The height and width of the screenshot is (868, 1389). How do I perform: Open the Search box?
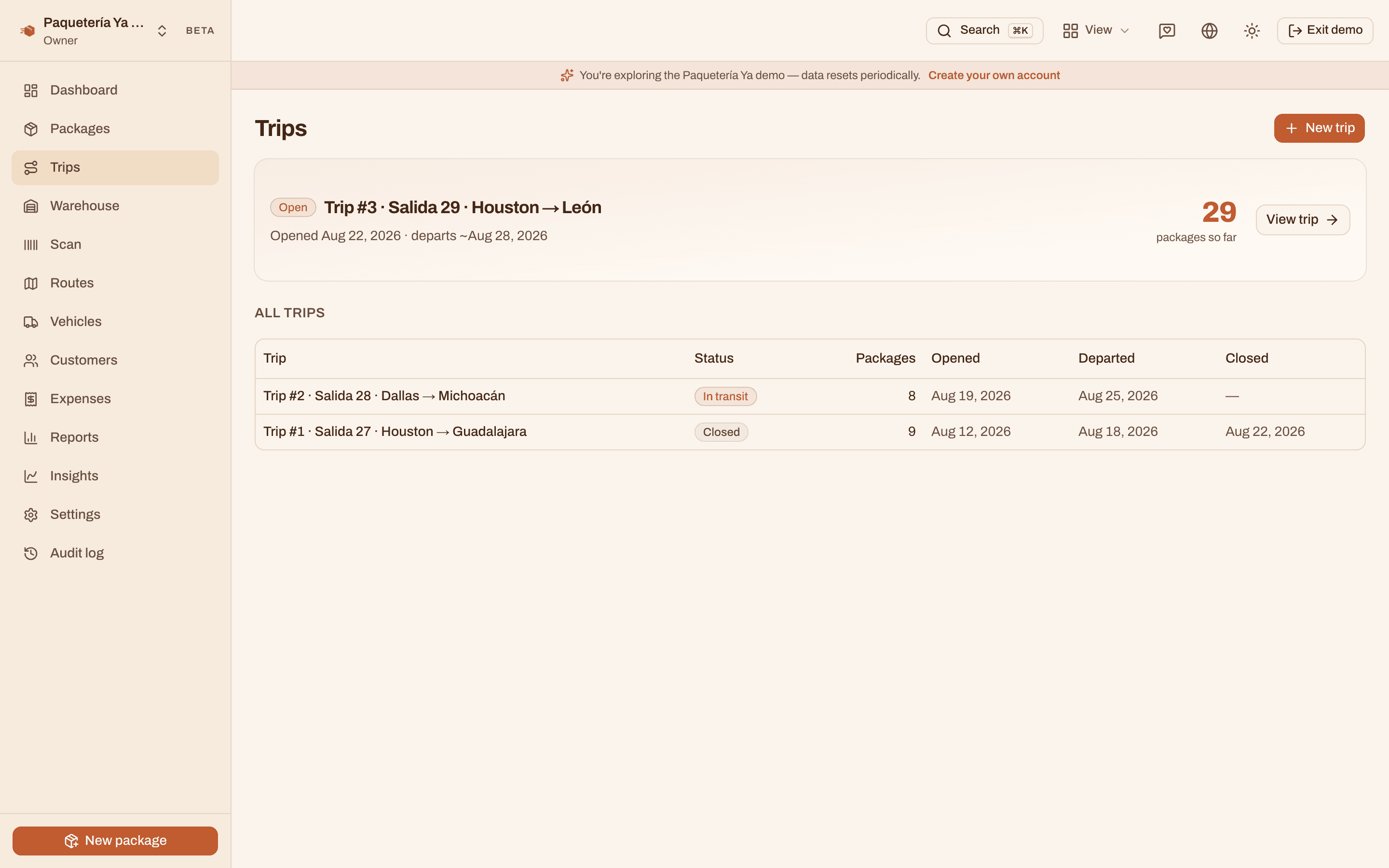click(984, 30)
